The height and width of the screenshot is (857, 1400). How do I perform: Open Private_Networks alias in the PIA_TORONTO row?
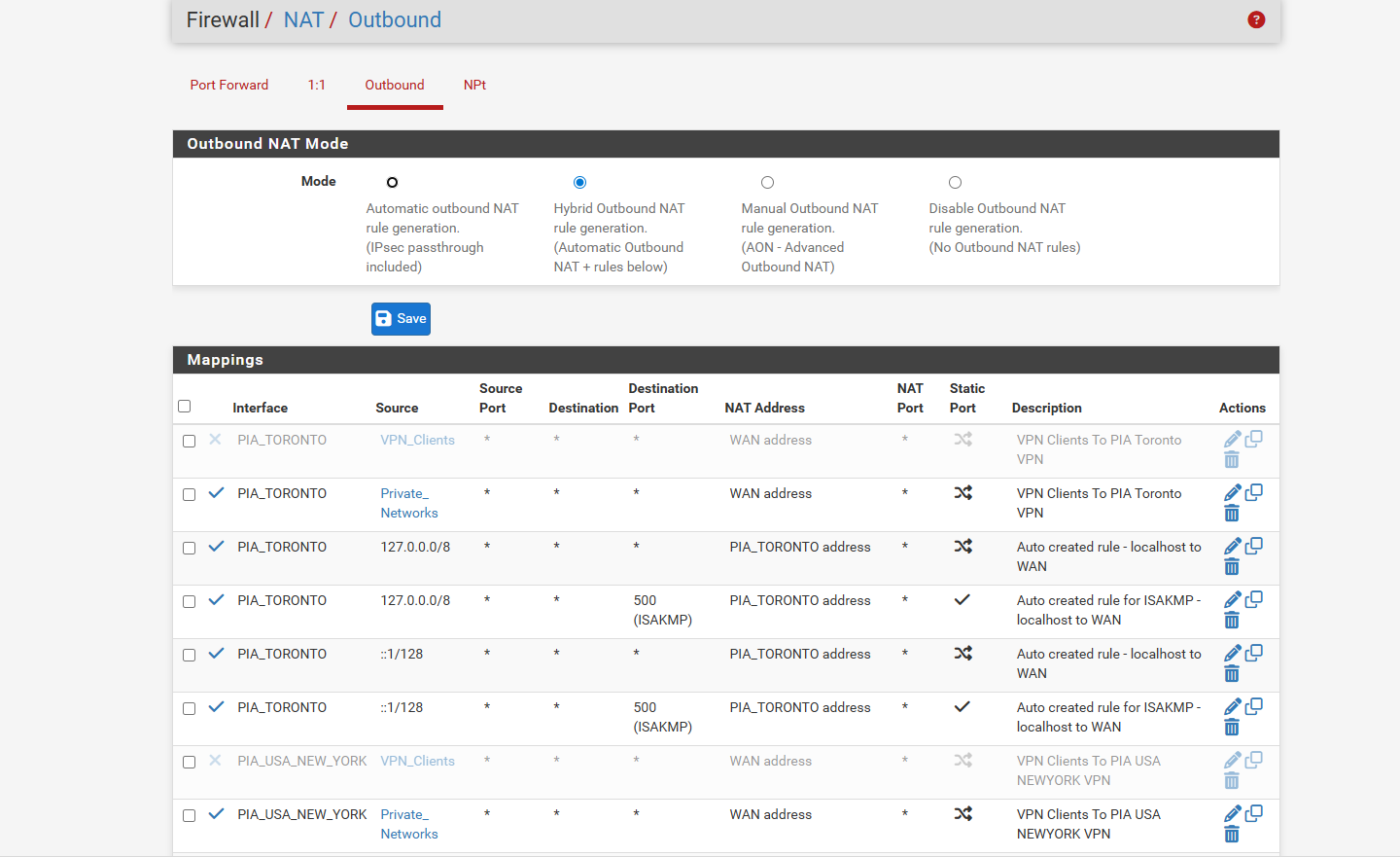[x=409, y=503]
